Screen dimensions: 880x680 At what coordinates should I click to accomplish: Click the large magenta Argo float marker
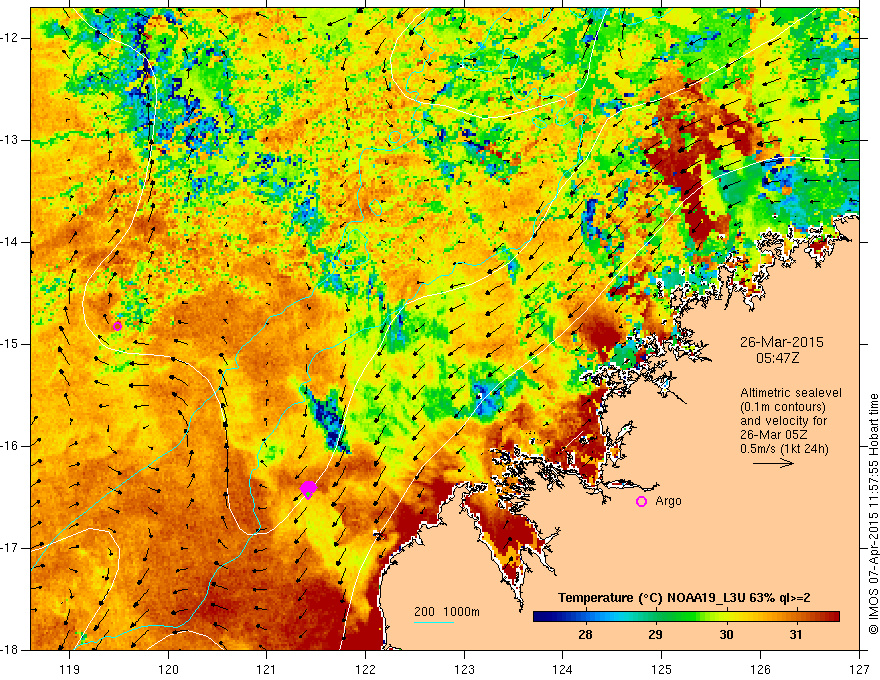[x=308, y=489]
